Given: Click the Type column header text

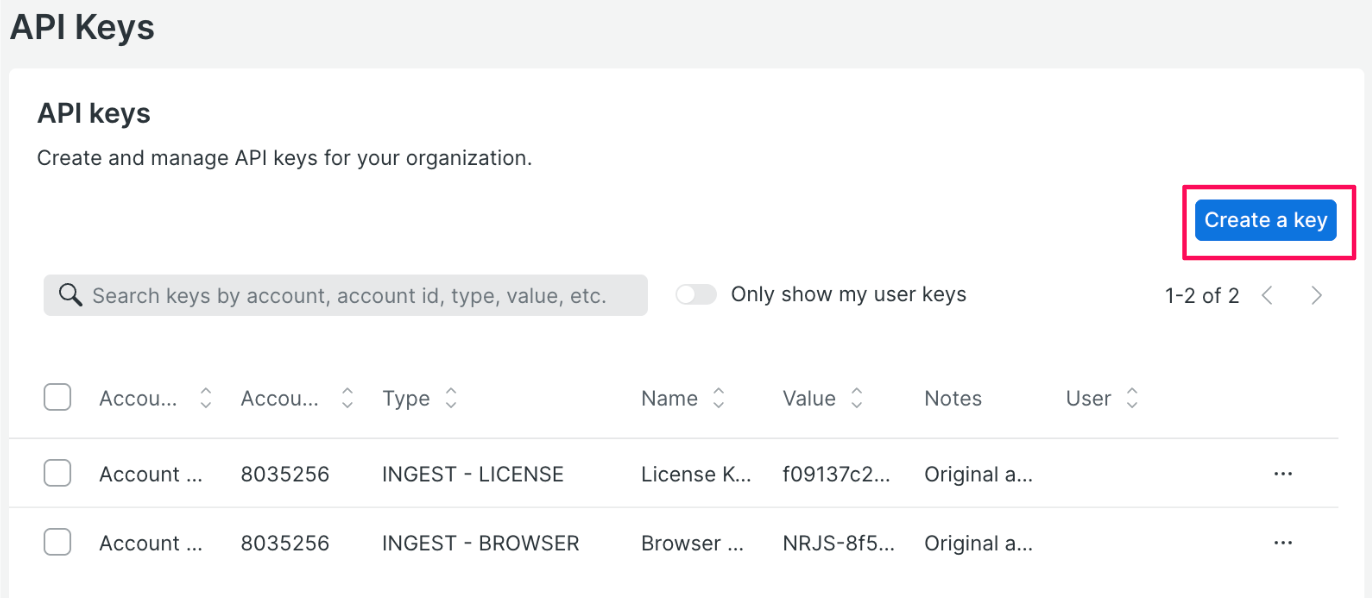Looking at the screenshot, I should (x=406, y=398).
